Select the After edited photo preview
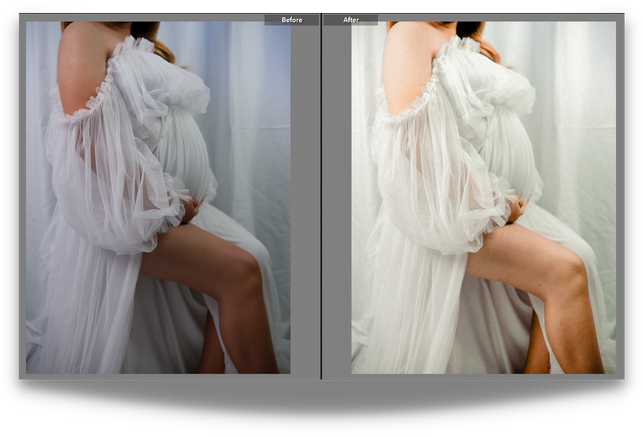Screen dimensions: 643x437 pos(483,198)
